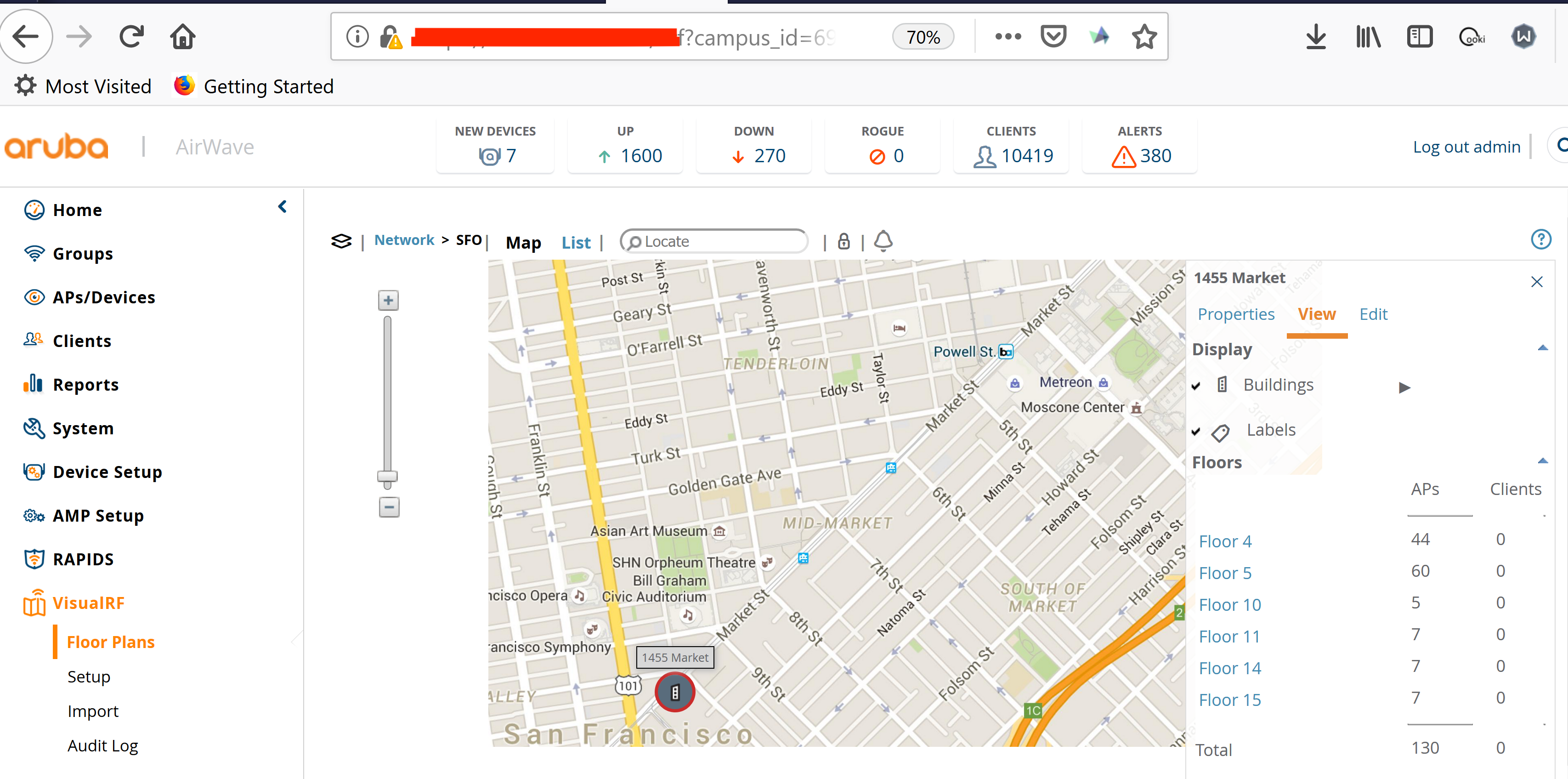Click the bell alerts icon in map toolbar
This screenshot has height=779, width=1568.
[883, 241]
